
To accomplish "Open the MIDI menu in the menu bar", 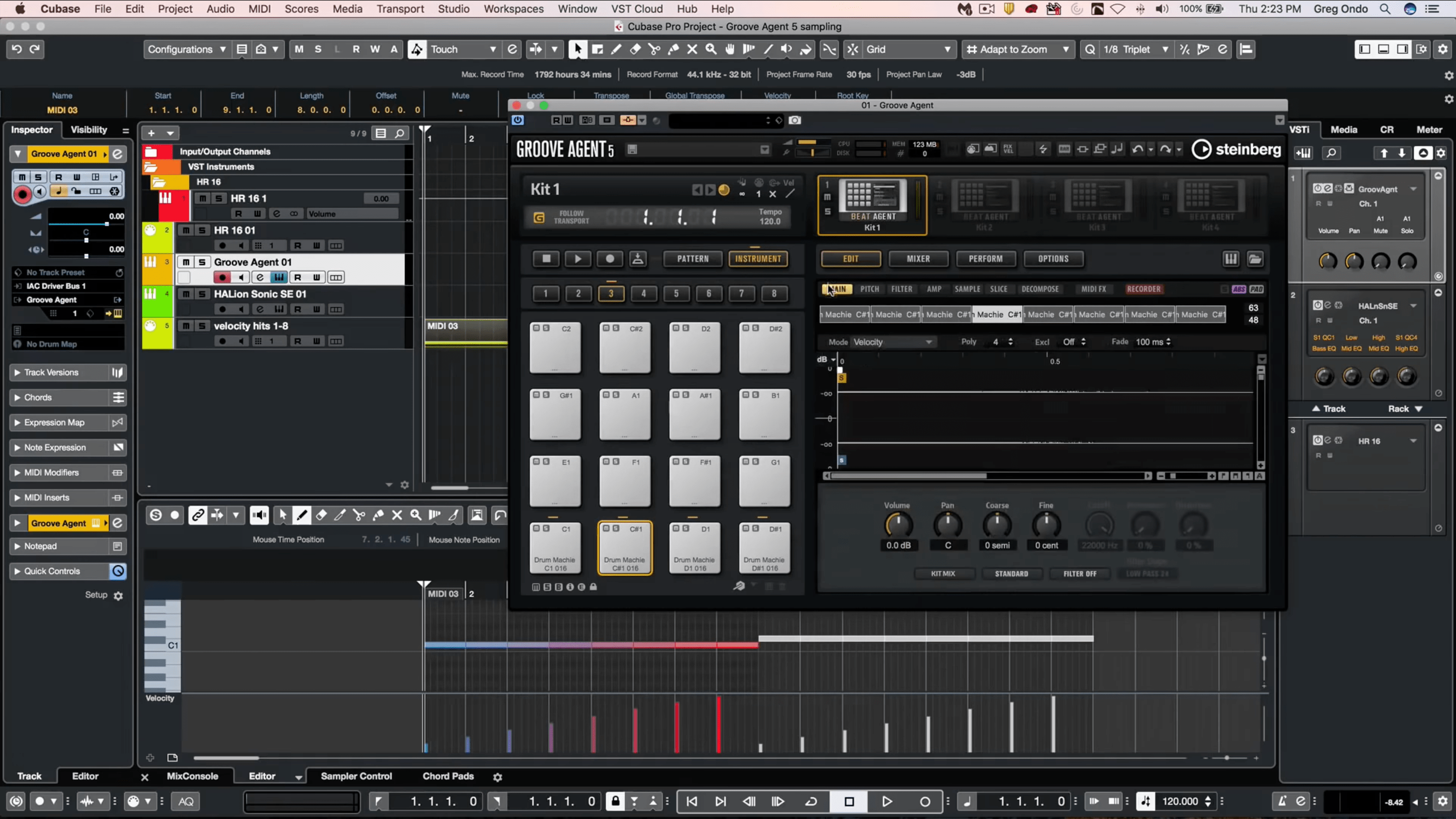I will (x=260, y=9).
